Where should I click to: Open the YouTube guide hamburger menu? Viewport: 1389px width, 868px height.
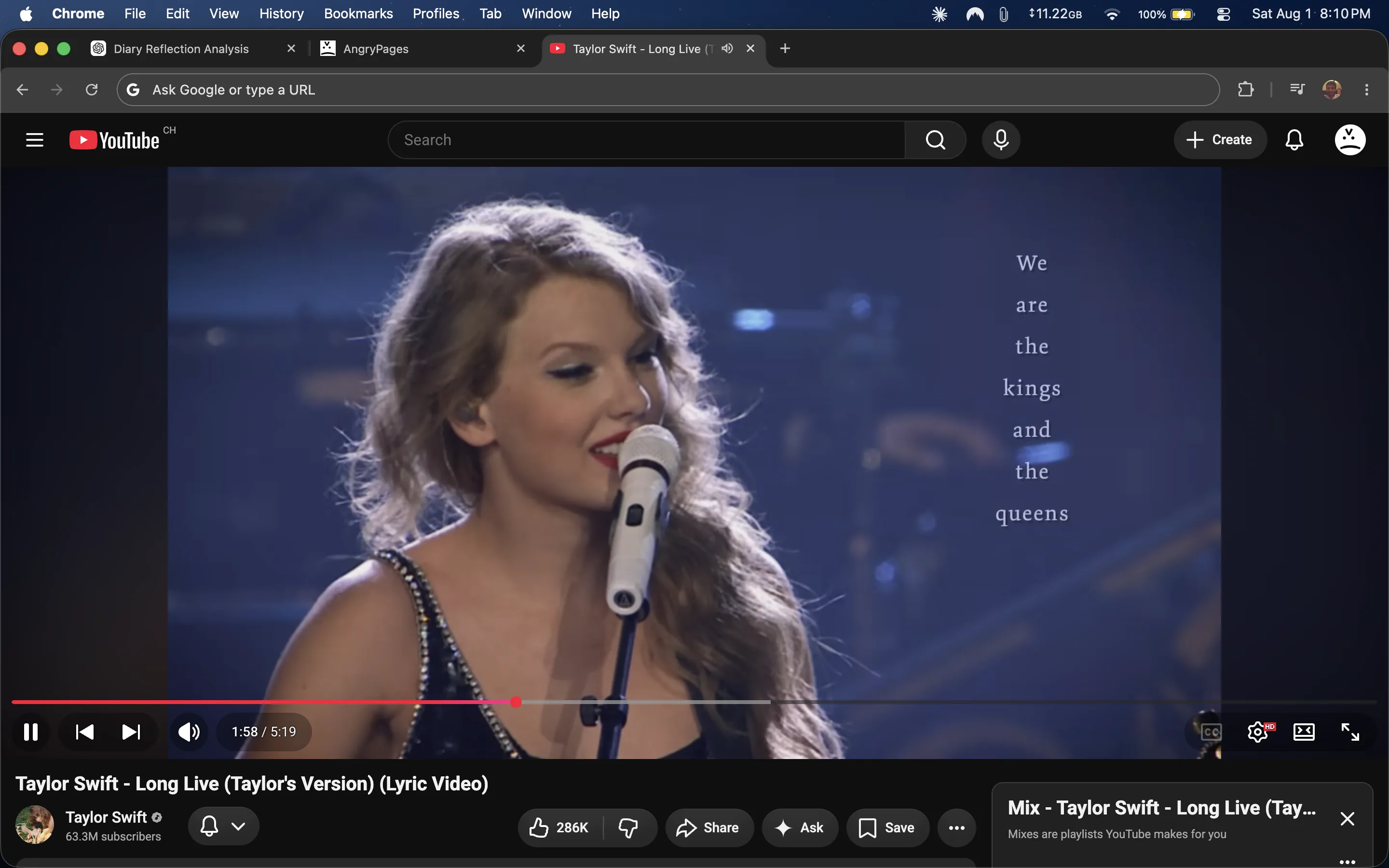click(x=34, y=139)
